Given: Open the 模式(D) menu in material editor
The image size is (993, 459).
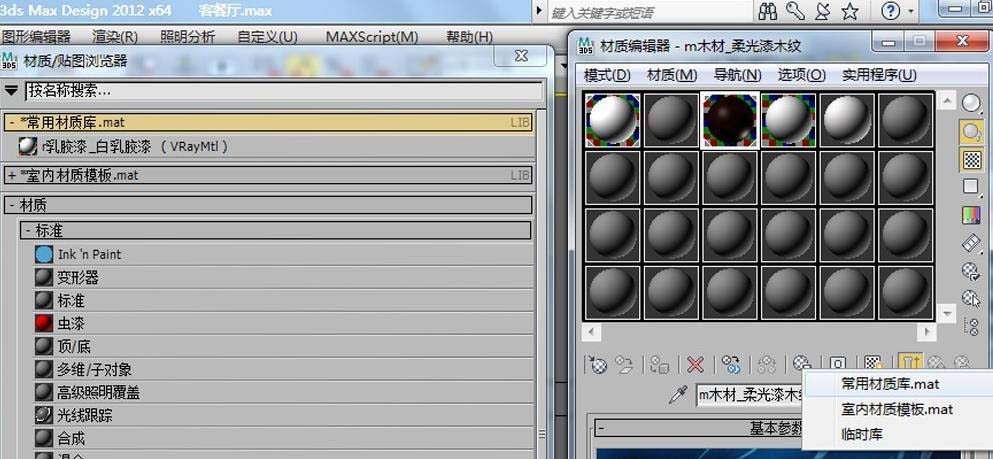Looking at the screenshot, I should pyautogui.click(x=607, y=75).
